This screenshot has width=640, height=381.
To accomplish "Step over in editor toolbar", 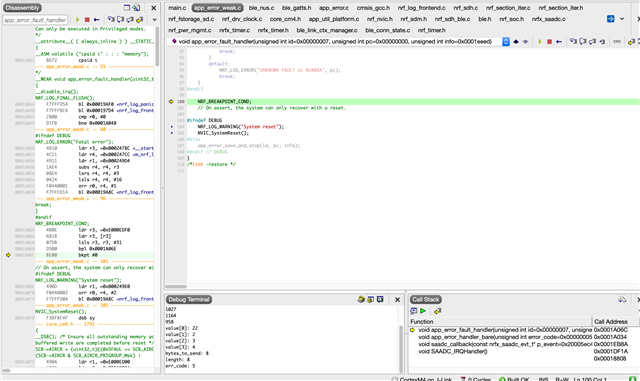I will coord(583,42).
